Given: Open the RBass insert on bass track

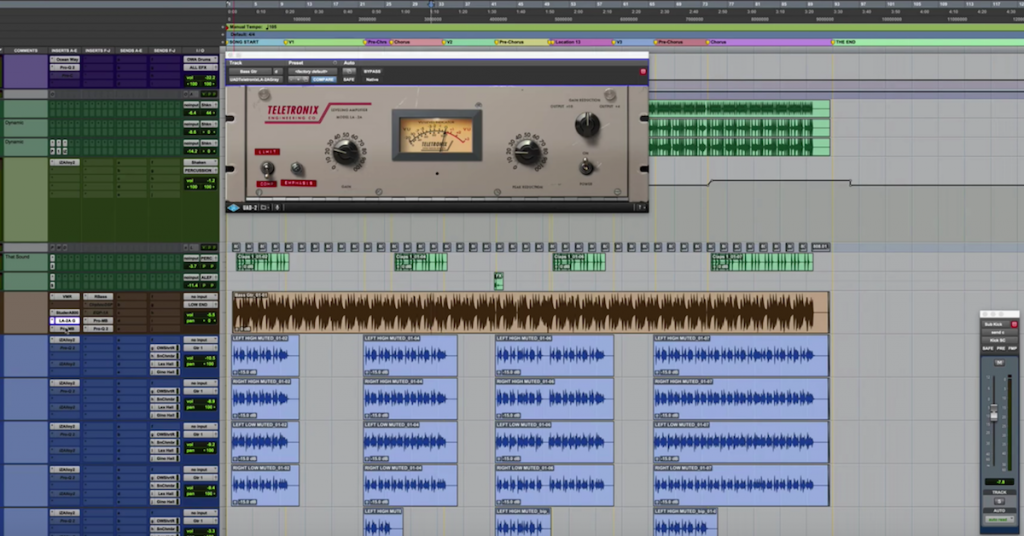Looking at the screenshot, I should click(98, 296).
